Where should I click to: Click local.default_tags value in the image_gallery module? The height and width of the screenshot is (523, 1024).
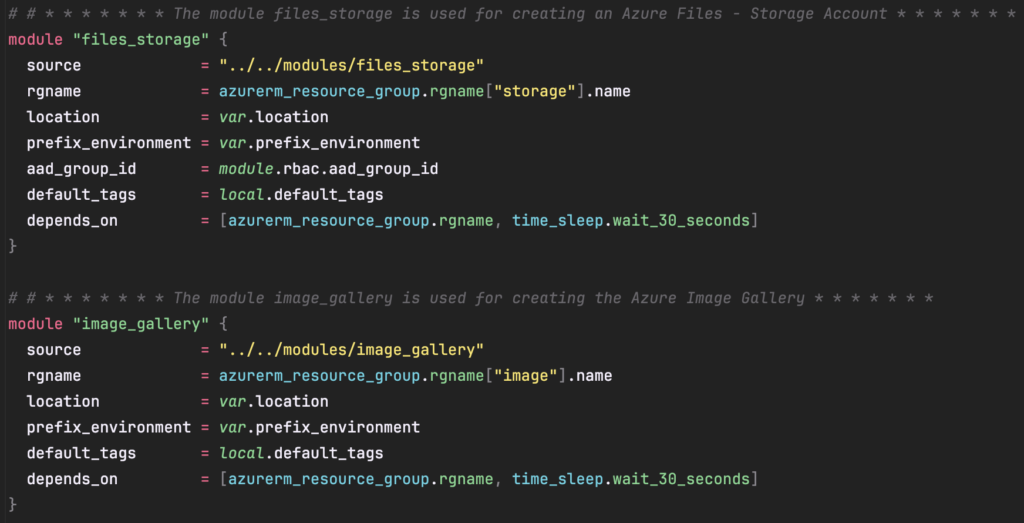coord(301,453)
